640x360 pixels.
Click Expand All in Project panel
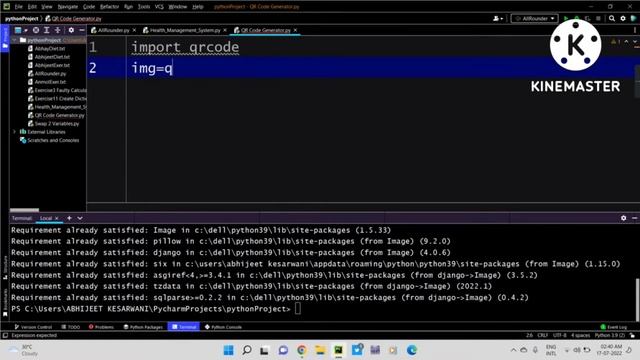point(47,30)
